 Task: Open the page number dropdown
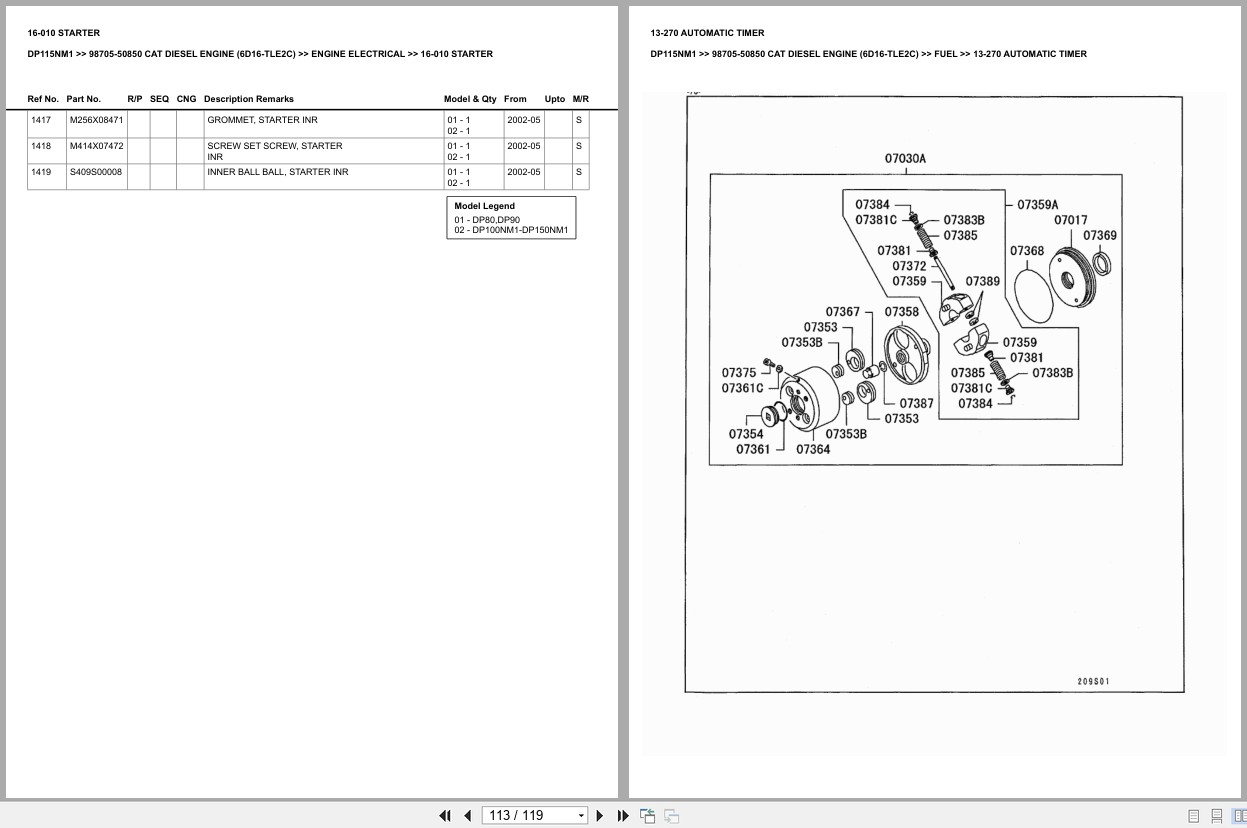581,816
